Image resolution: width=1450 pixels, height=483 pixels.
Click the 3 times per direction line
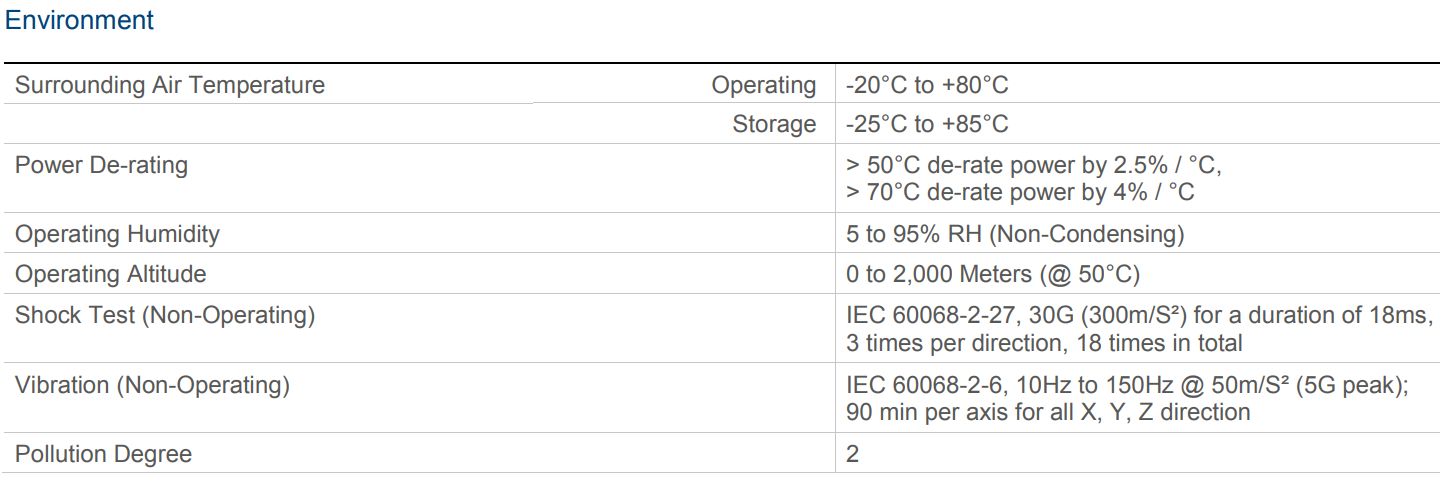click(x=1044, y=343)
